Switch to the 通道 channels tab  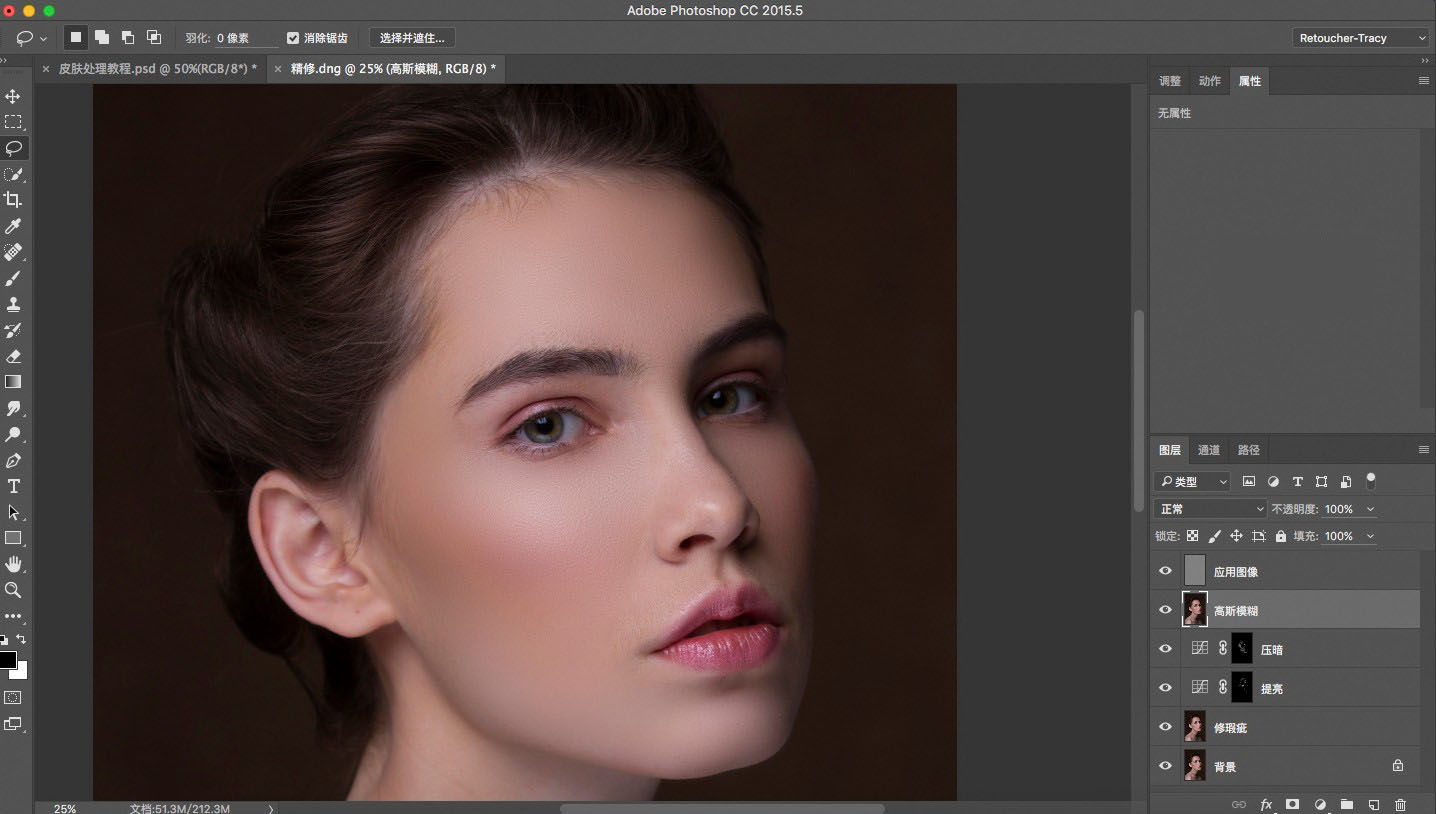click(1209, 450)
